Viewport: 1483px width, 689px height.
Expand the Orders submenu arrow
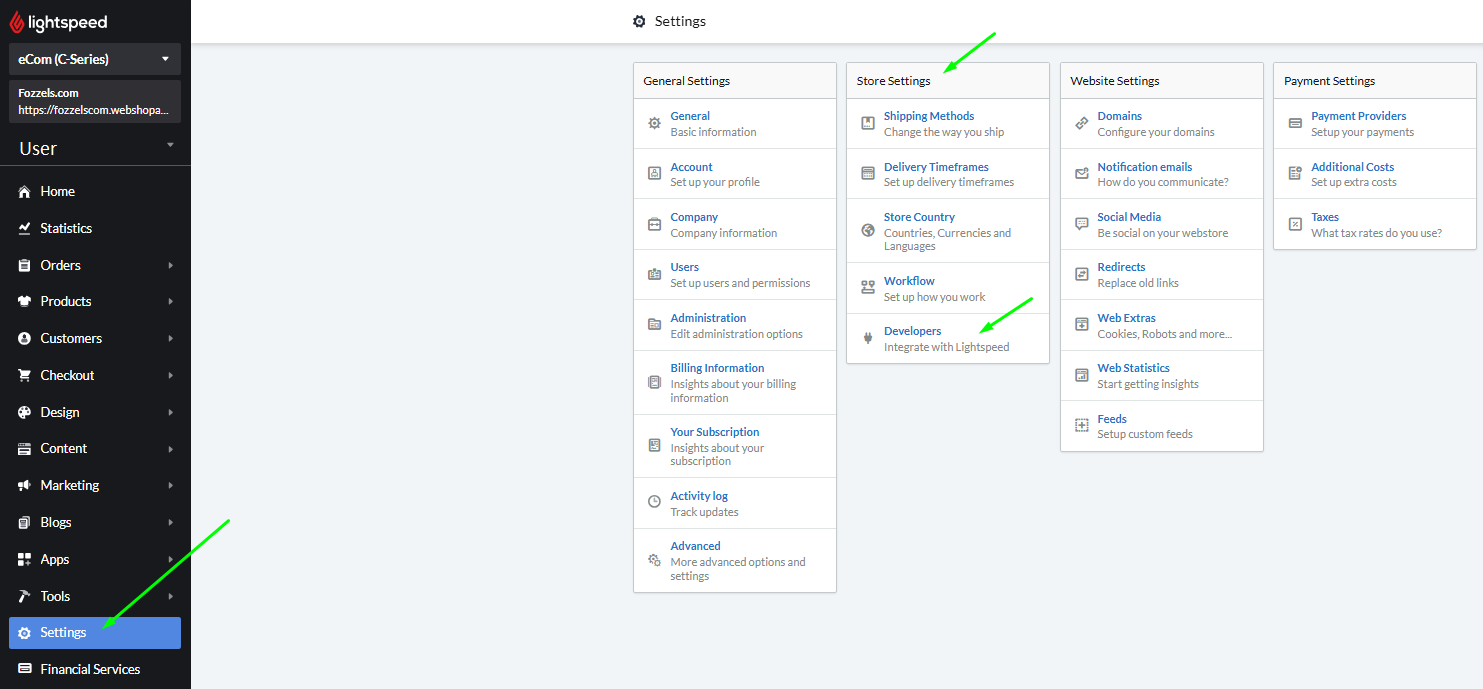(x=171, y=265)
